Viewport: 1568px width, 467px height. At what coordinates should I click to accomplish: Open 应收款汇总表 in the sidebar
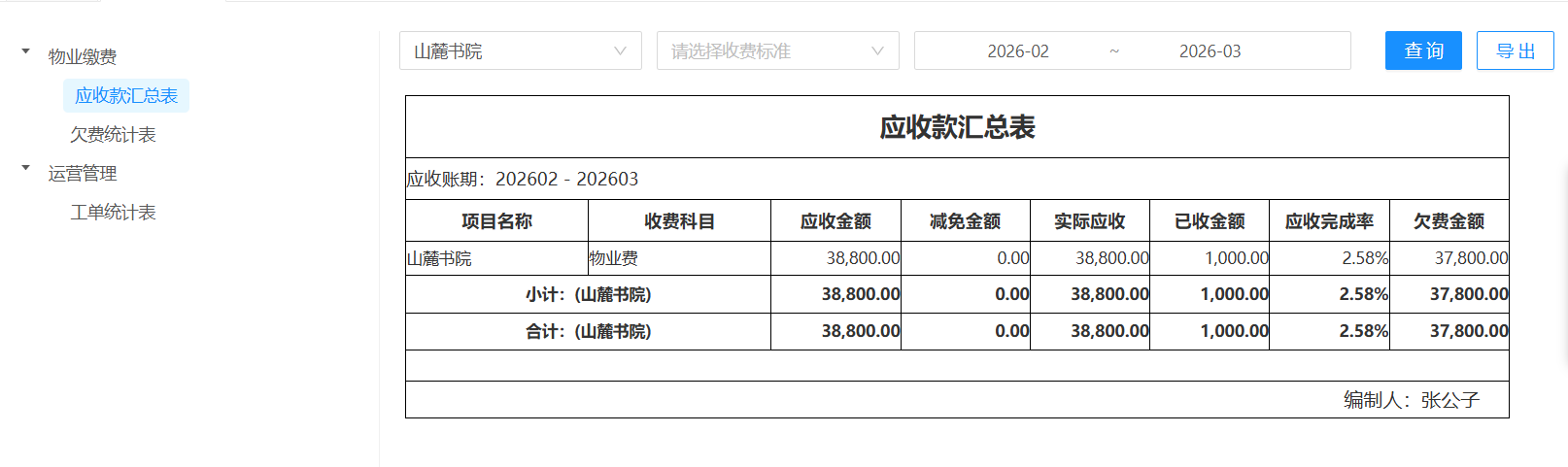pos(126,96)
